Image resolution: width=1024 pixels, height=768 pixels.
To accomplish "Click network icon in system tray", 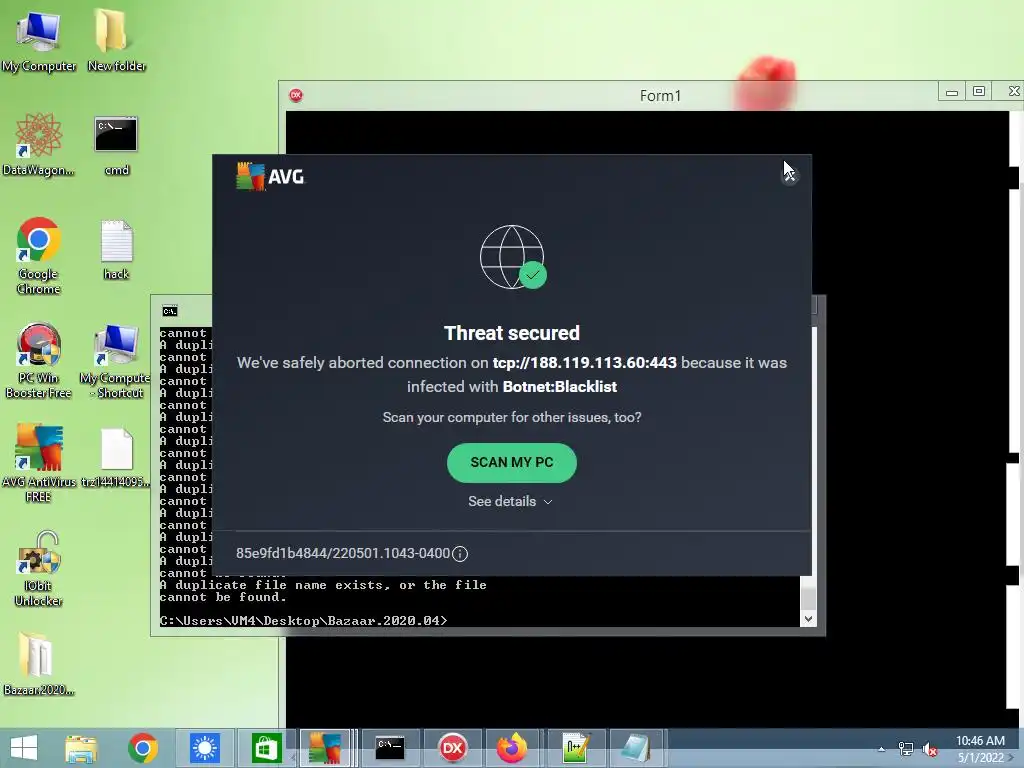I will coord(905,749).
